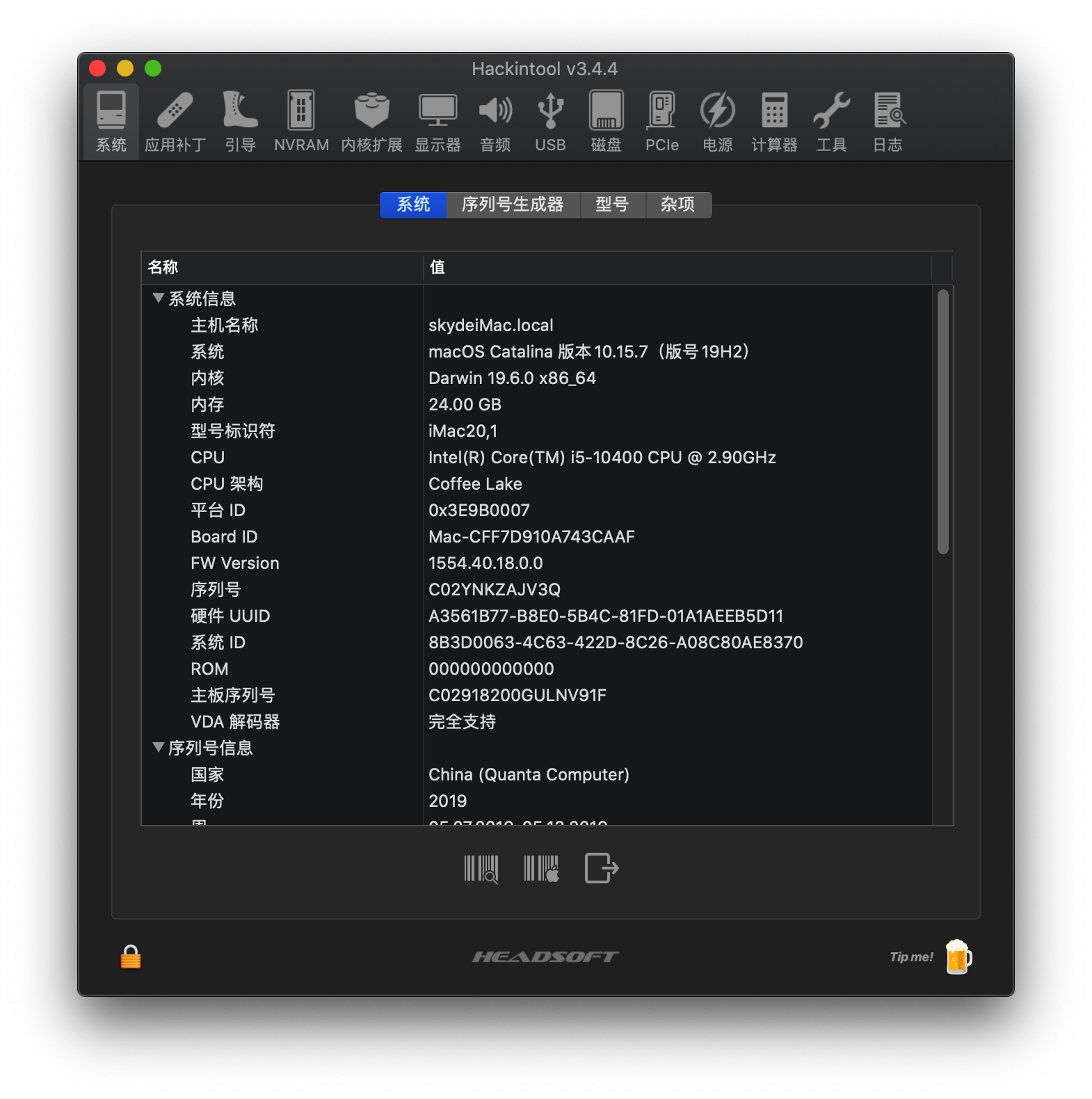Click the table vertical scrollbar
The height and width of the screenshot is (1099, 1092).
coord(942,422)
